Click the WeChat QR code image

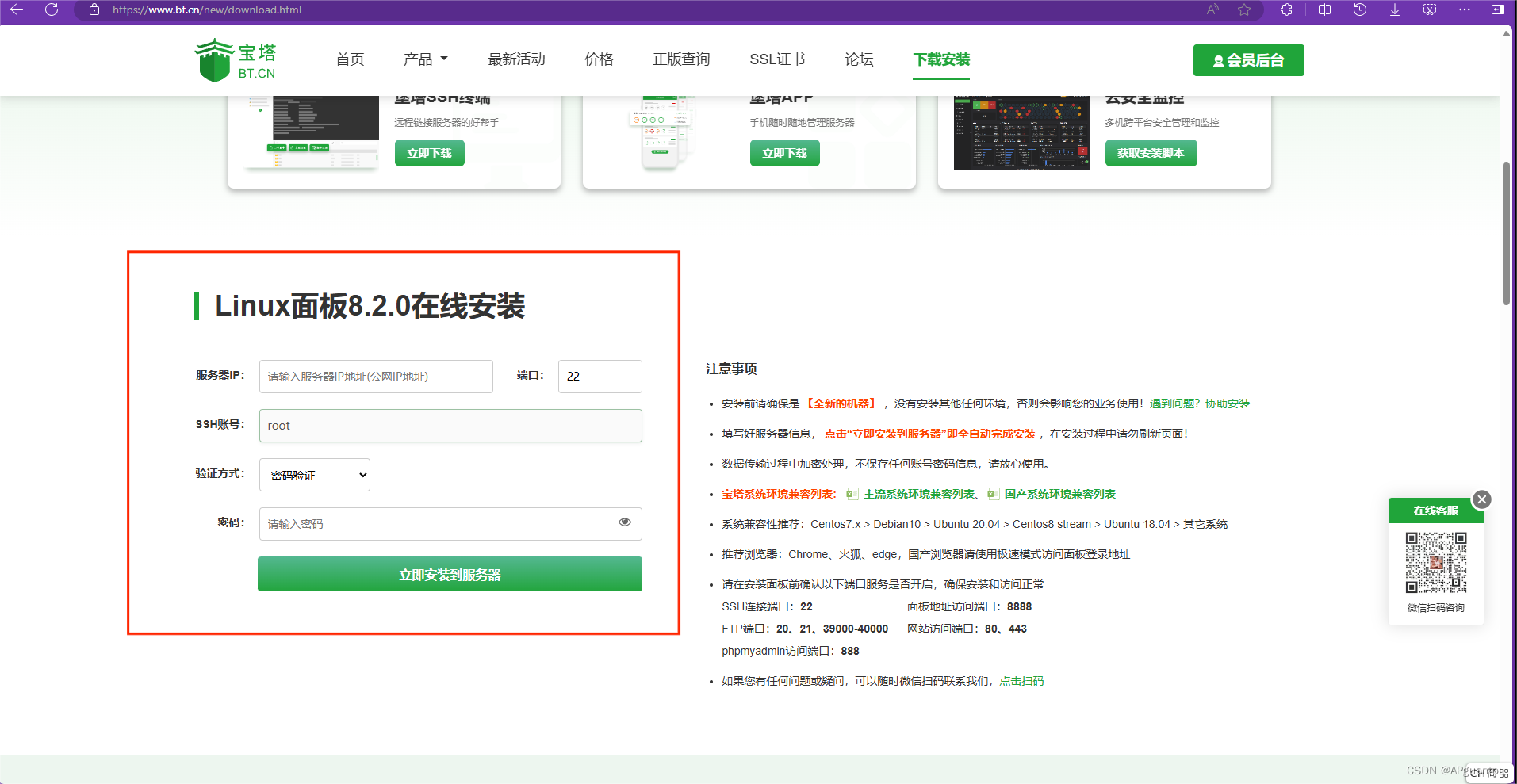(1436, 563)
